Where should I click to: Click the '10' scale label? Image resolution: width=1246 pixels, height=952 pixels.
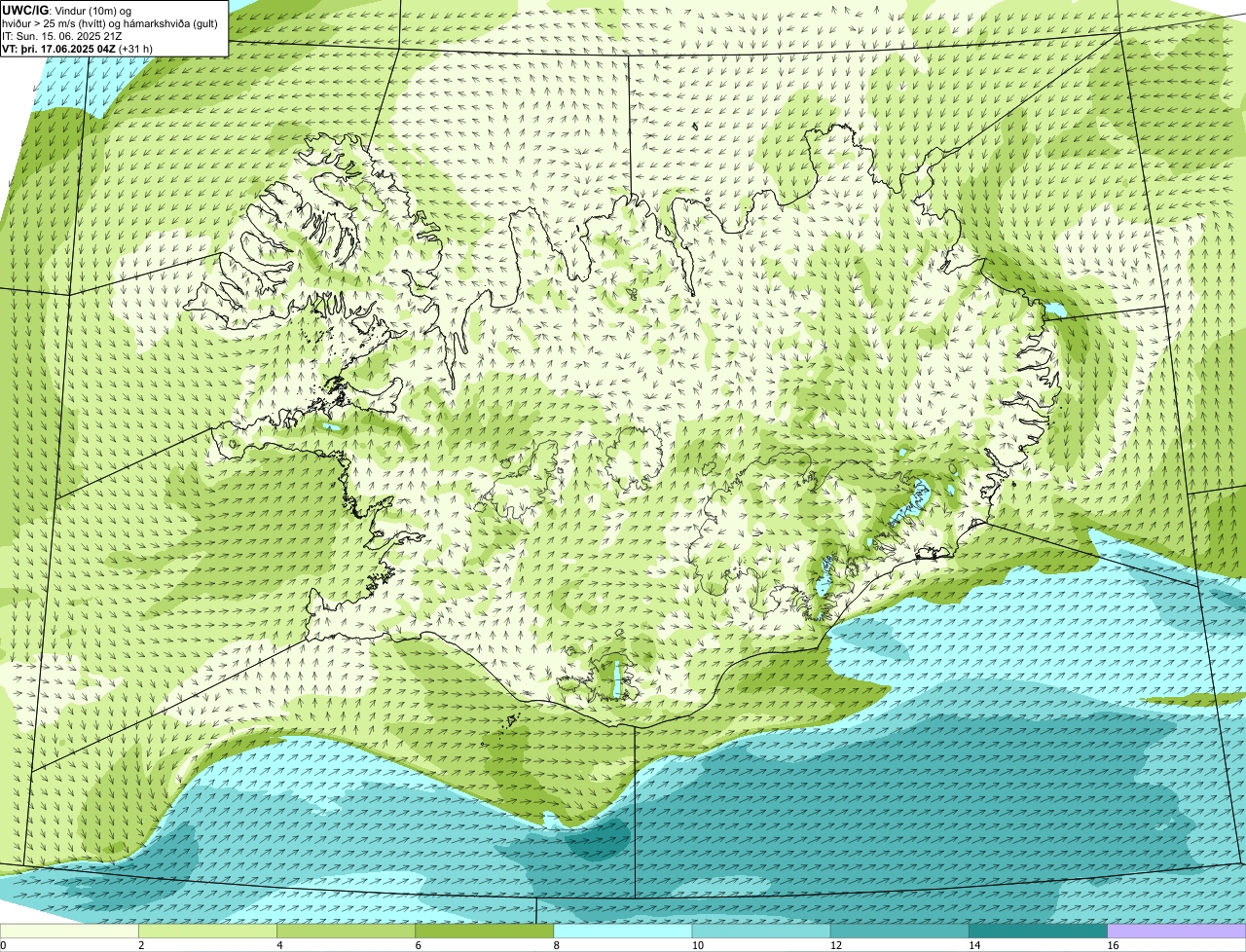pyautogui.click(x=698, y=945)
